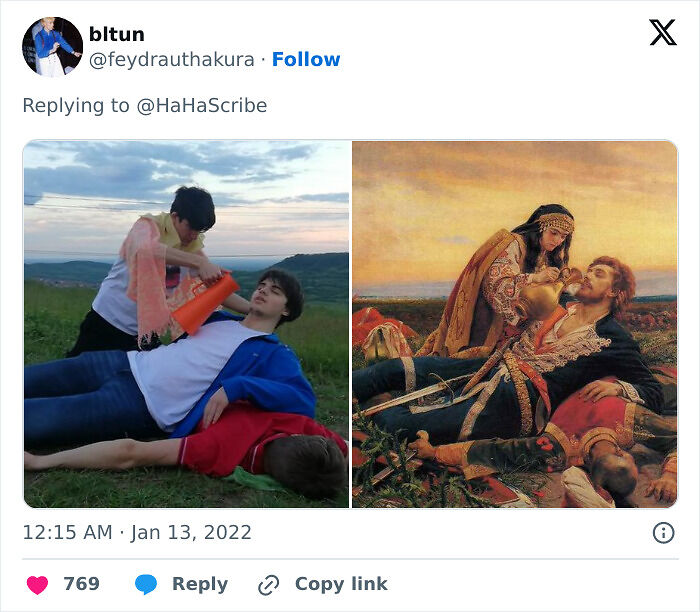
Task: Click the chain link copy icon
Action: pyautogui.click(x=268, y=585)
